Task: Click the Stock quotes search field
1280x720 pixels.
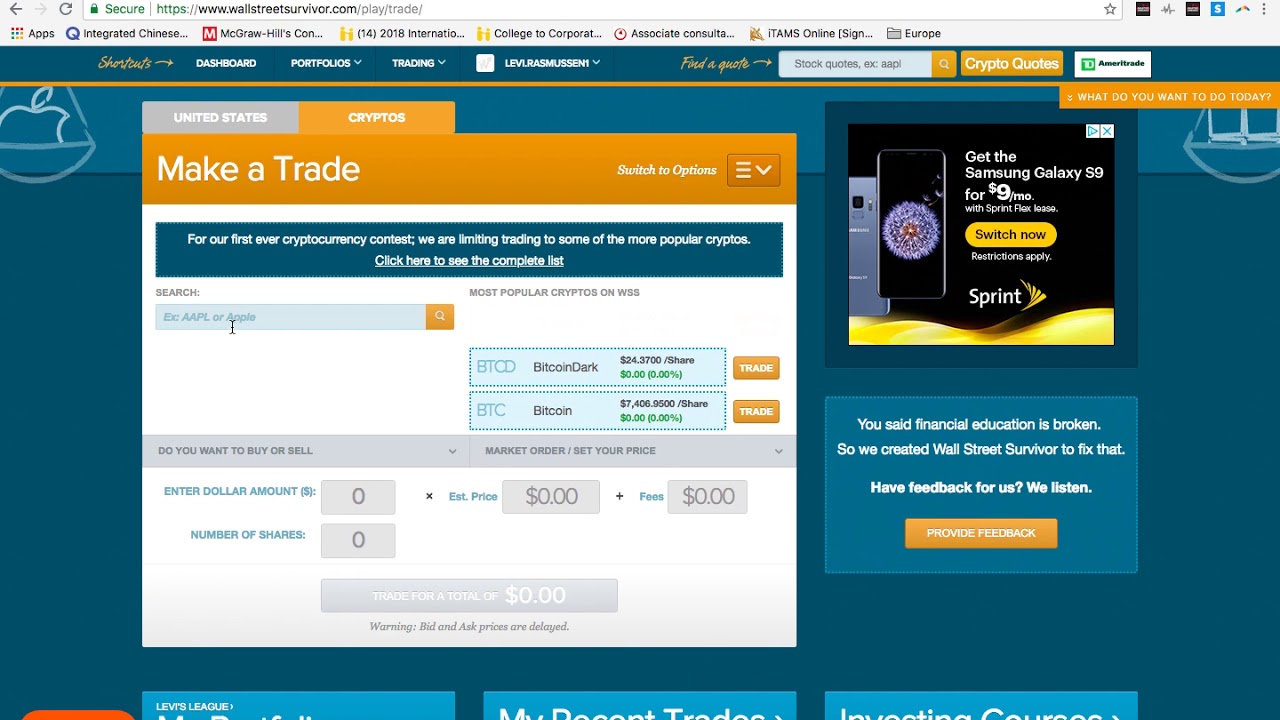Action: (855, 64)
